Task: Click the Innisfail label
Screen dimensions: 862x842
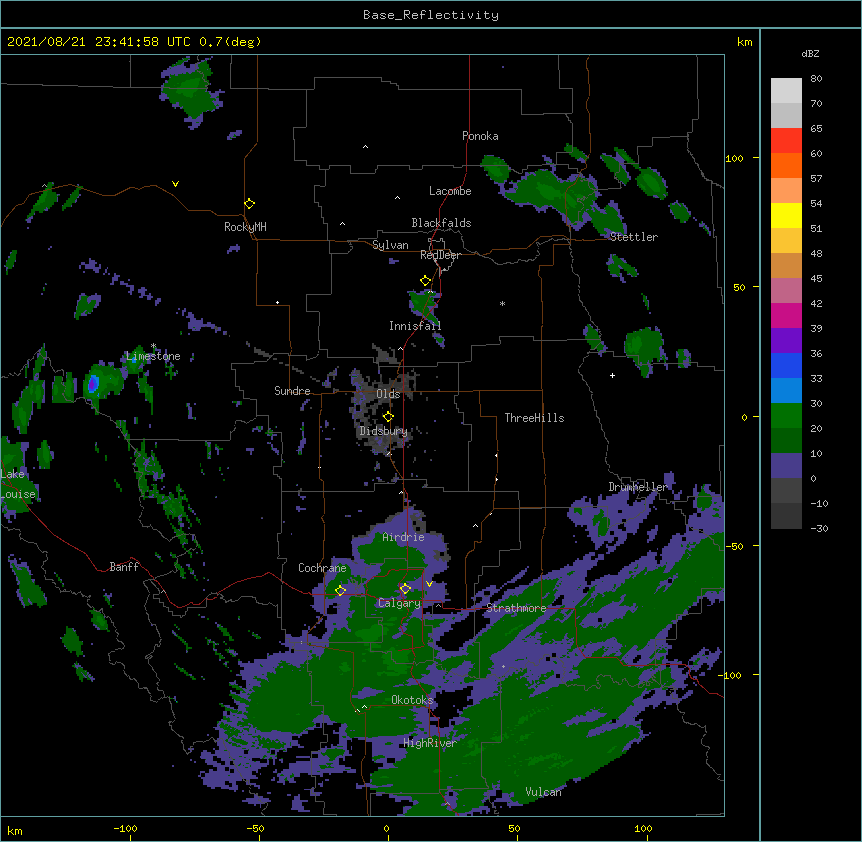Action: coord(415,326)
